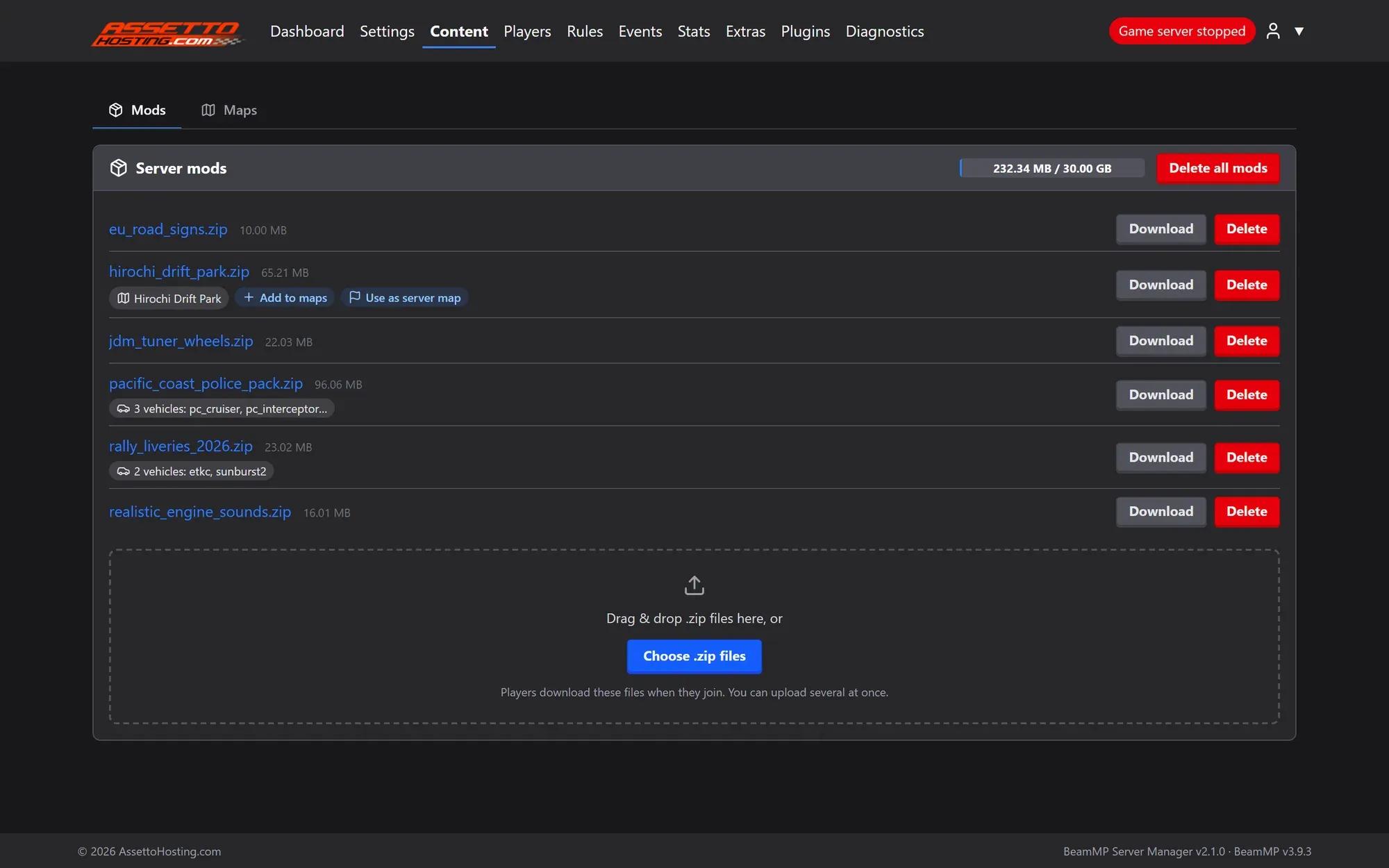Open the Extras page

coord(745,31)
